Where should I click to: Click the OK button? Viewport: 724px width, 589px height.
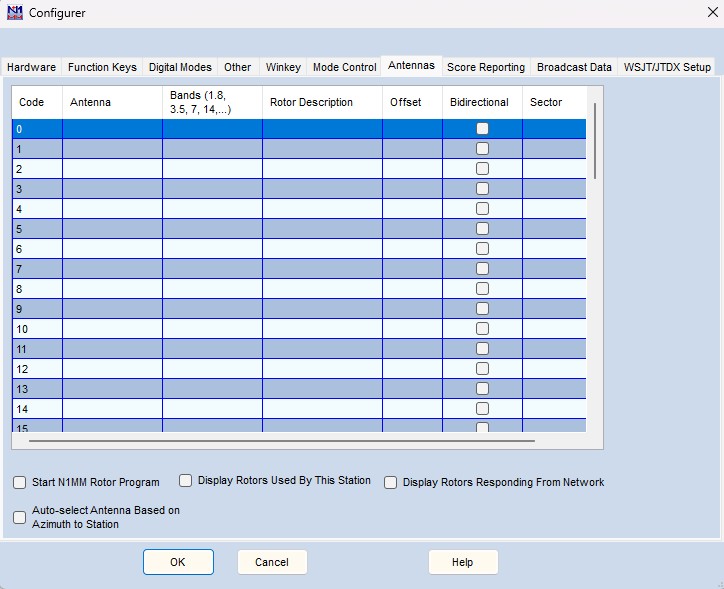pos(178,562)
